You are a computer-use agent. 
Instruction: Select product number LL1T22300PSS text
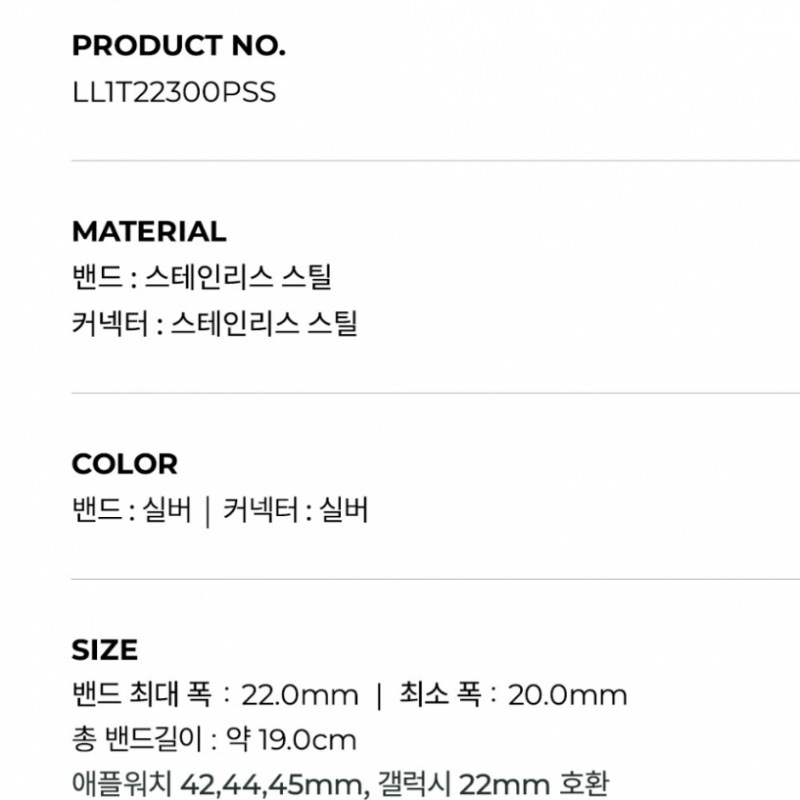[x=173, y=92]
